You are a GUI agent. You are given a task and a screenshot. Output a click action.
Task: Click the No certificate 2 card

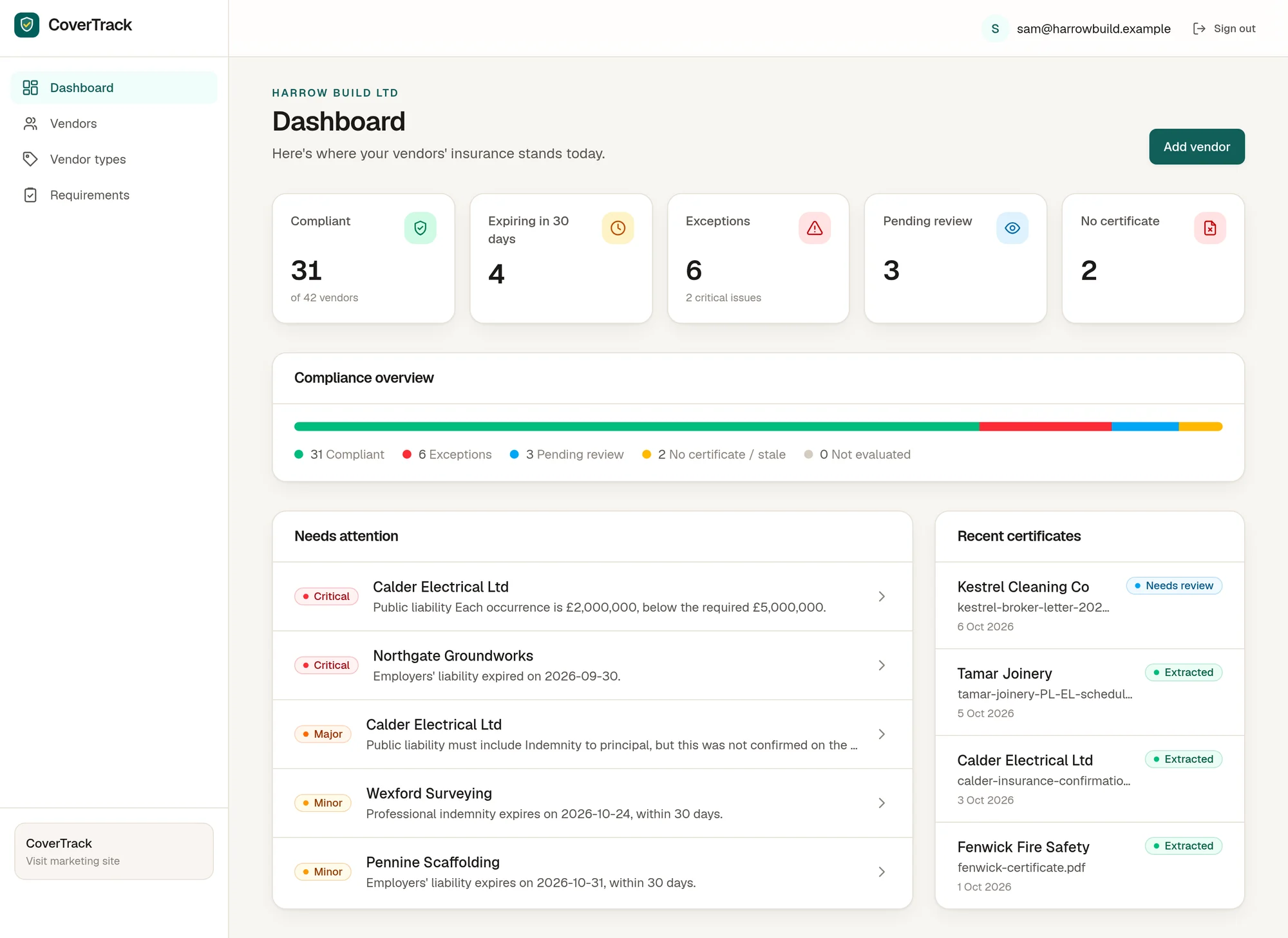pyautogui.click(x=1153, y=258)
